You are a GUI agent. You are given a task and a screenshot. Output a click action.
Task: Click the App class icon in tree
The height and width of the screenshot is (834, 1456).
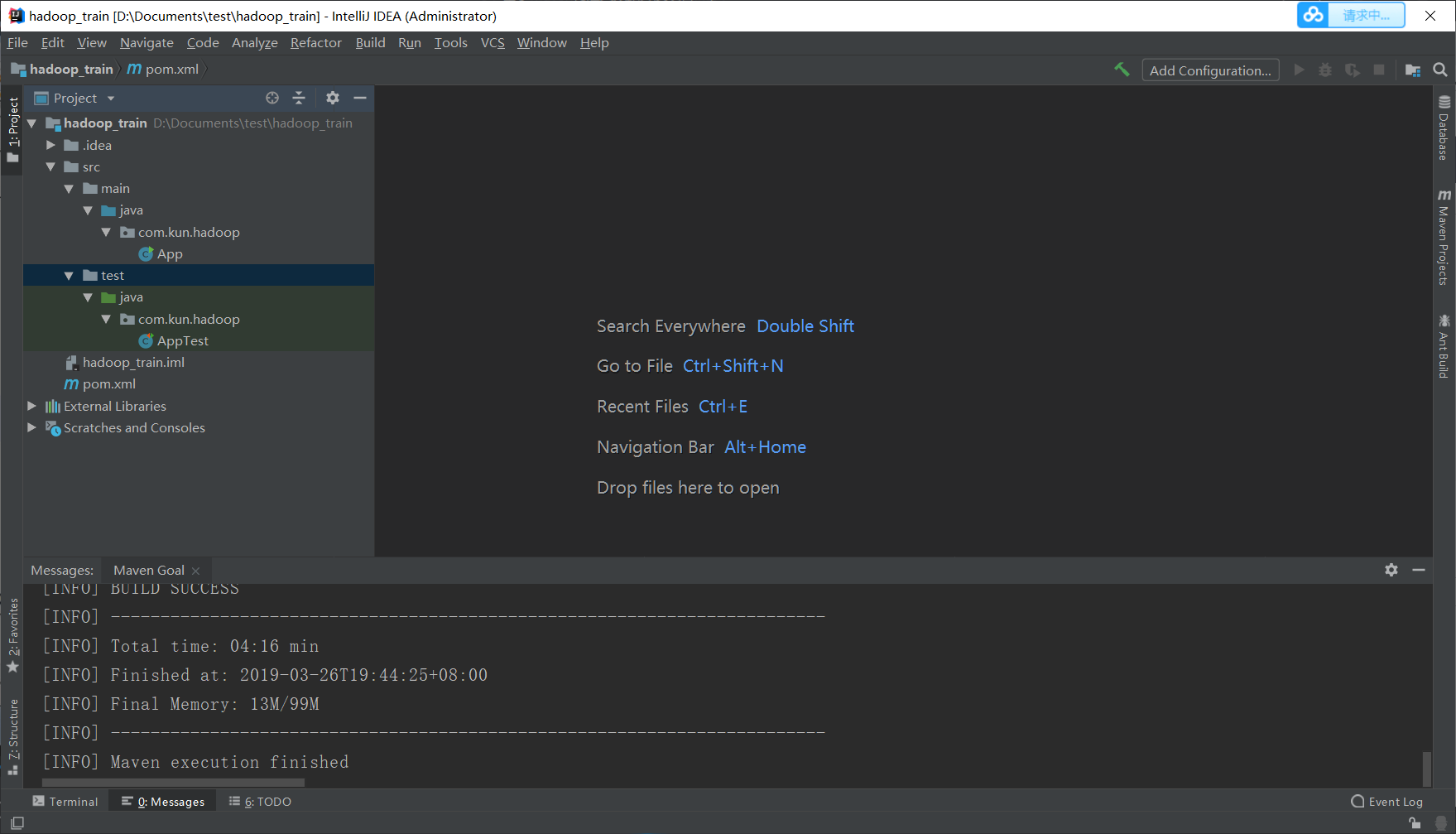coord(146,254)
